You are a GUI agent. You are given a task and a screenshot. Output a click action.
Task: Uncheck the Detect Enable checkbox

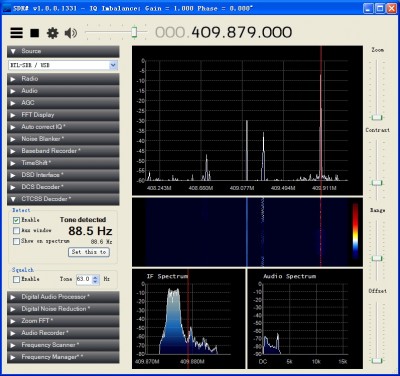tap(16, 220)
